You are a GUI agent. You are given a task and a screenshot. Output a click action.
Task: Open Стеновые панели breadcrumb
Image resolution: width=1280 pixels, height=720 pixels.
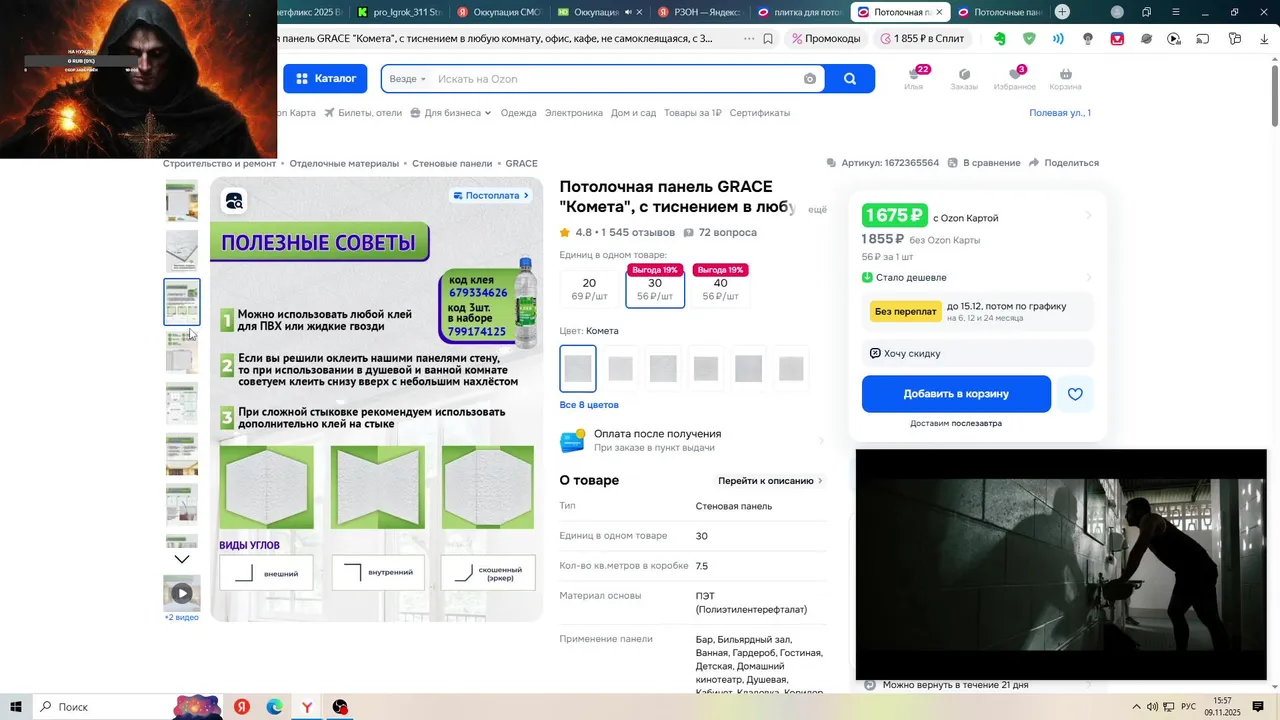452,163
